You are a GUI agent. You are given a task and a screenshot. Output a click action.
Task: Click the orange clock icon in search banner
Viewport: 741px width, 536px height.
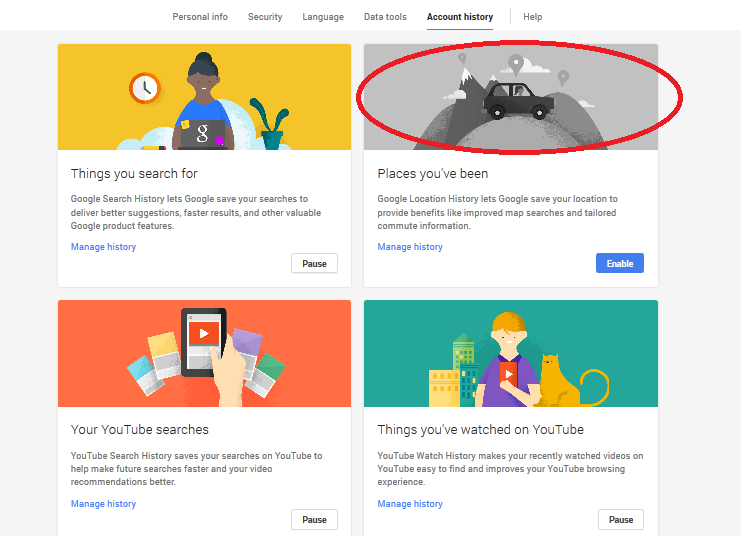coord(145,88)
